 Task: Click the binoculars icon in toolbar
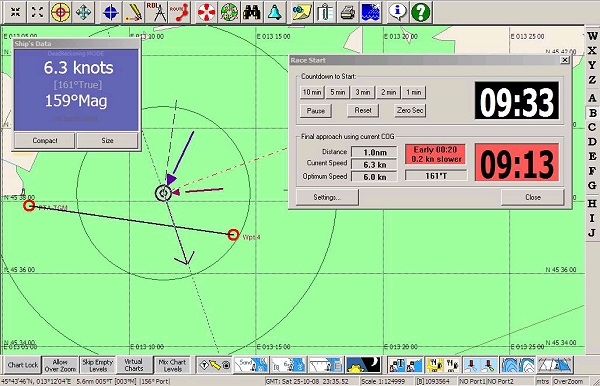pos(252,12)
